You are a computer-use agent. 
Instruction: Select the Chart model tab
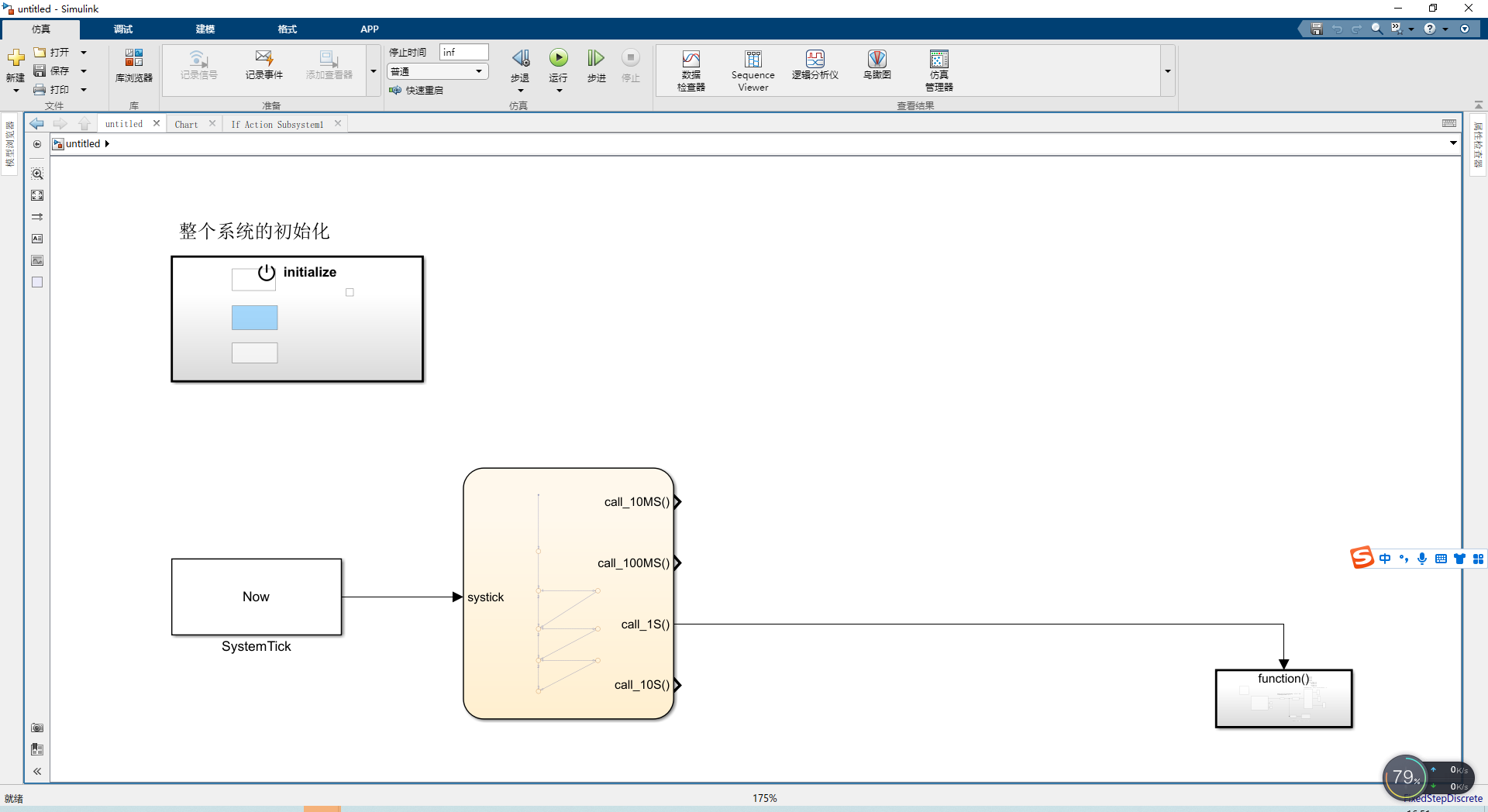tap(186, 124)
